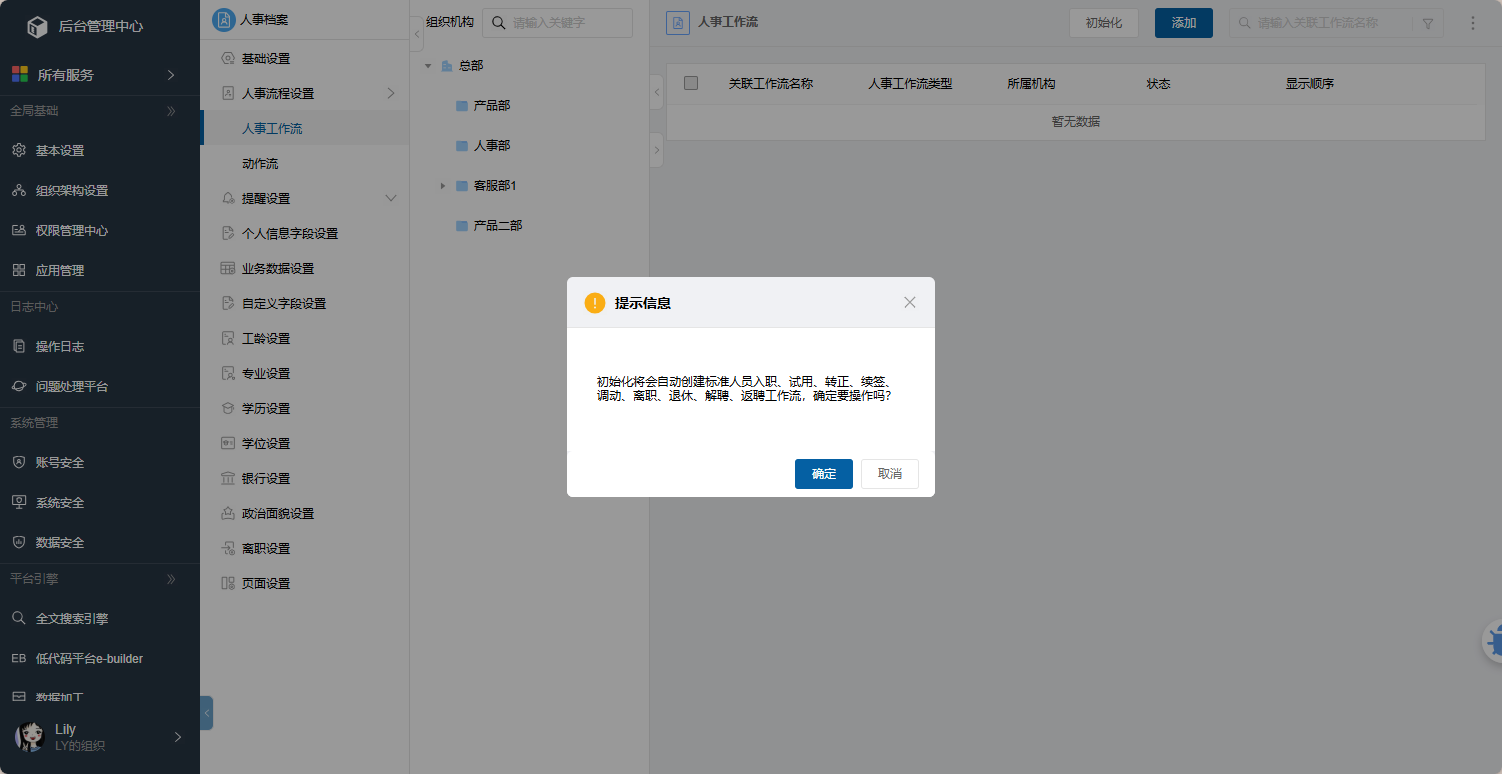Open the 动作流 menu item
This screenshot has width=1502, height=774.
click(260, 164)
